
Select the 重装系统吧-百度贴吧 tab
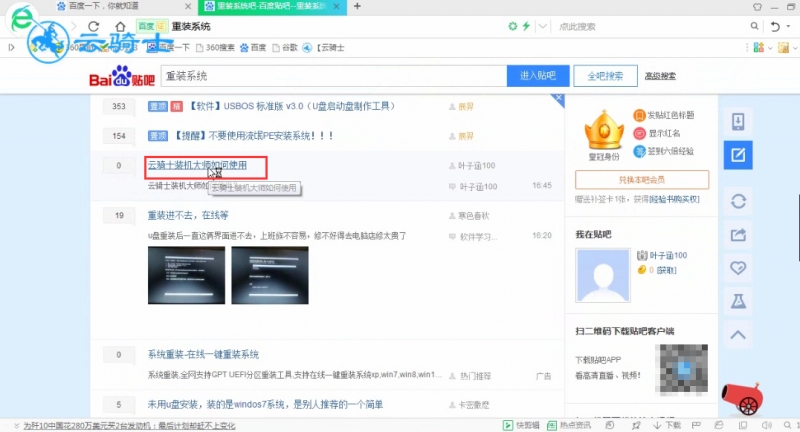(270, 7)
